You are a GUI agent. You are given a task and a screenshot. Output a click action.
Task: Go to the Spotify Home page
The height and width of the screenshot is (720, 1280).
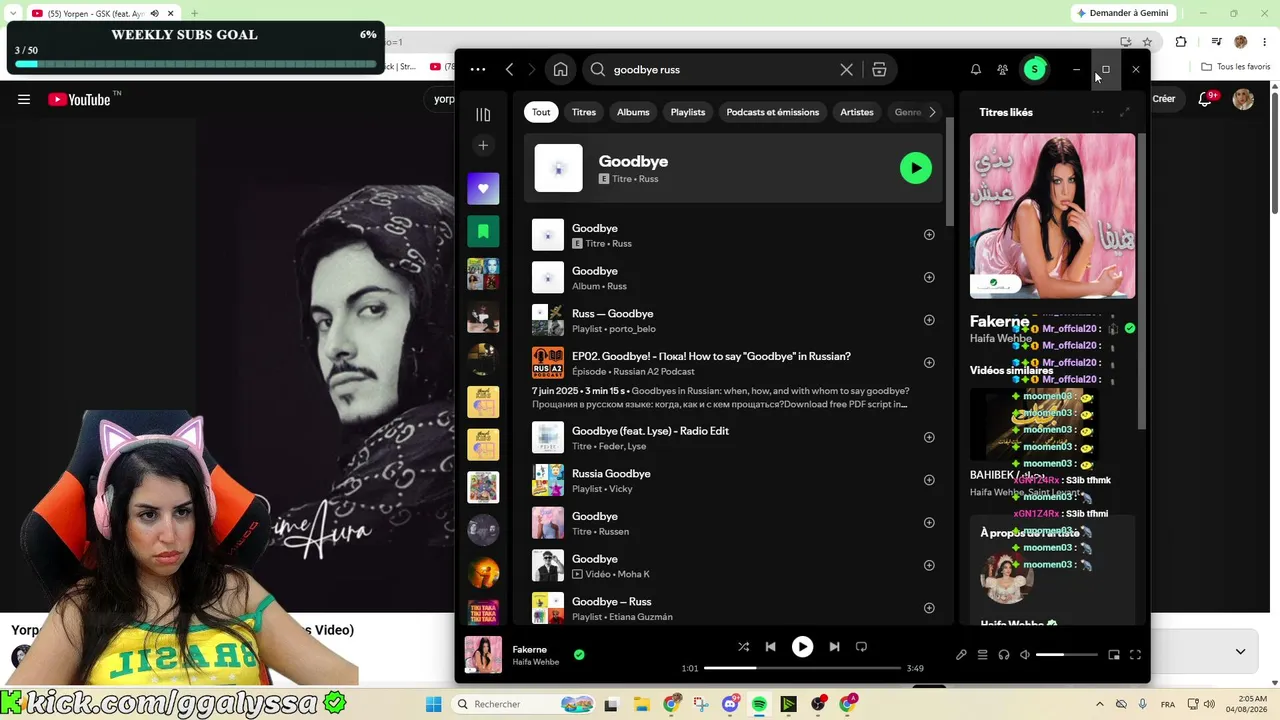[560, 70]
